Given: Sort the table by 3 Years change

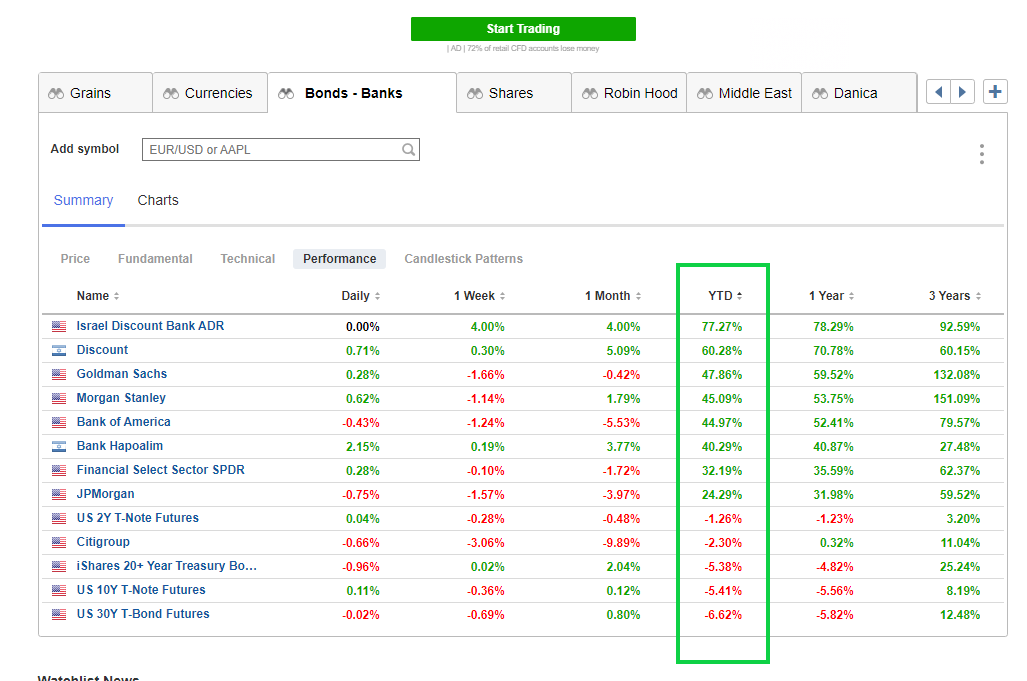Looking at the screenshot, I should click(954, 296).
